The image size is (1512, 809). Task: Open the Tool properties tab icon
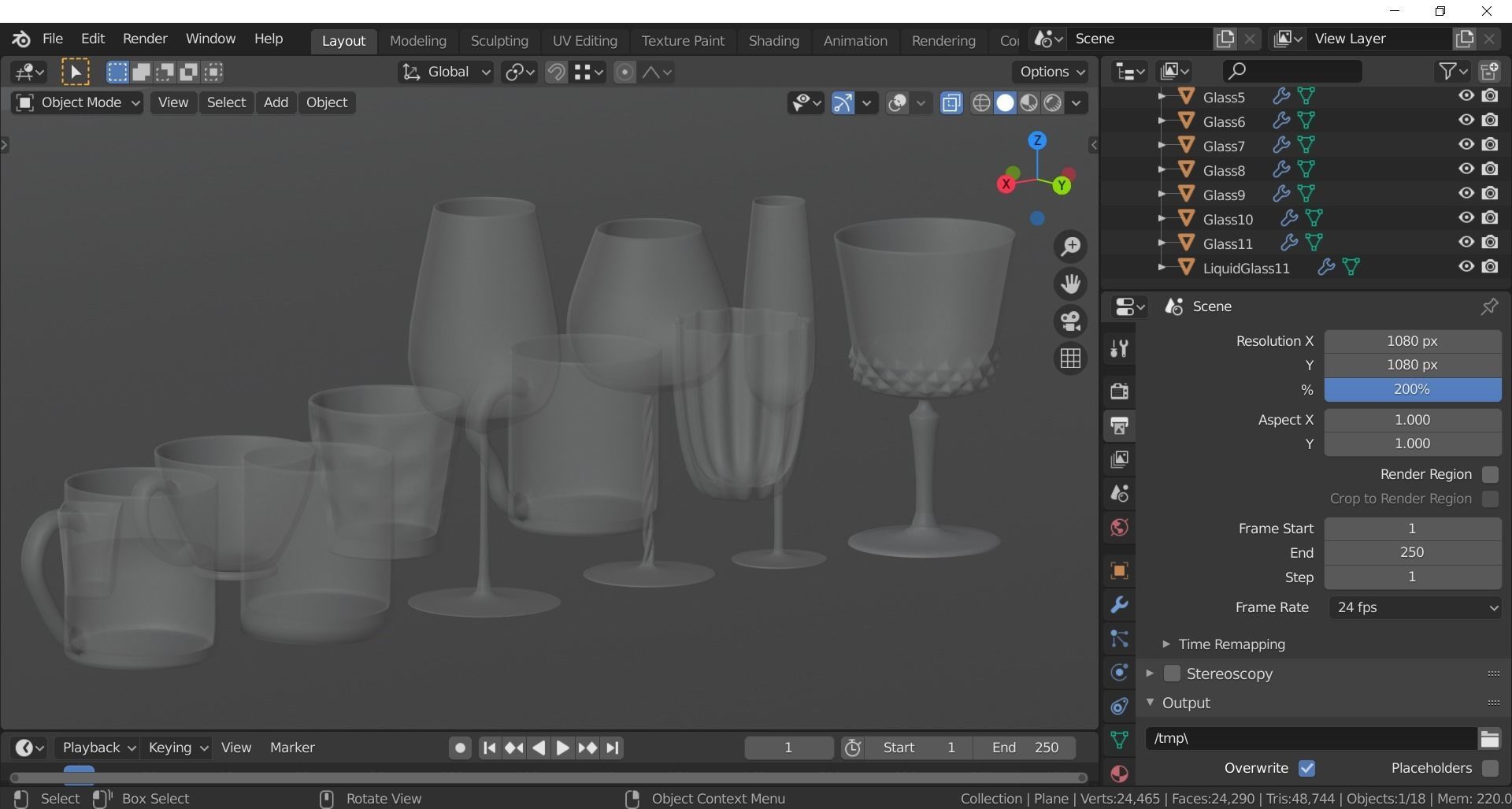[x=1119, y=348]
